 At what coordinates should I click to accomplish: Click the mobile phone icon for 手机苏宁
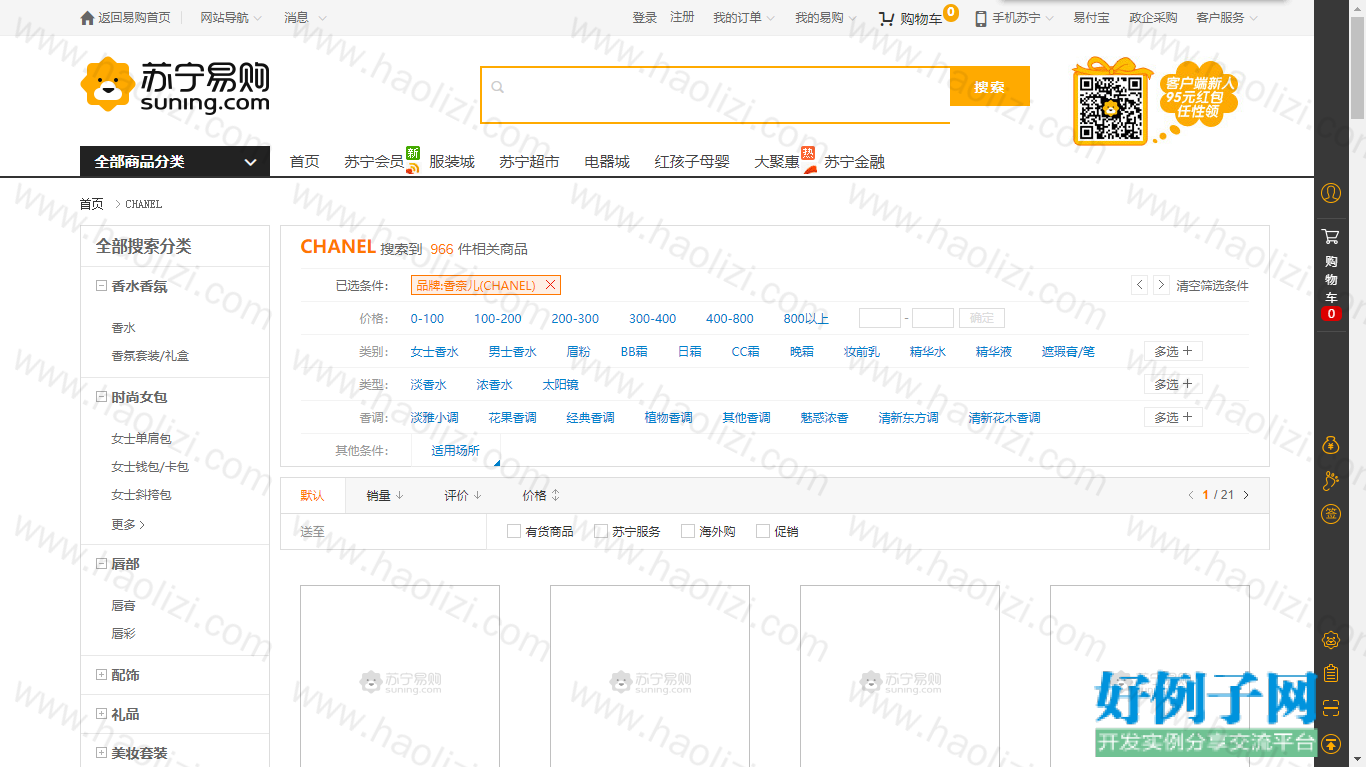point(981,18)
